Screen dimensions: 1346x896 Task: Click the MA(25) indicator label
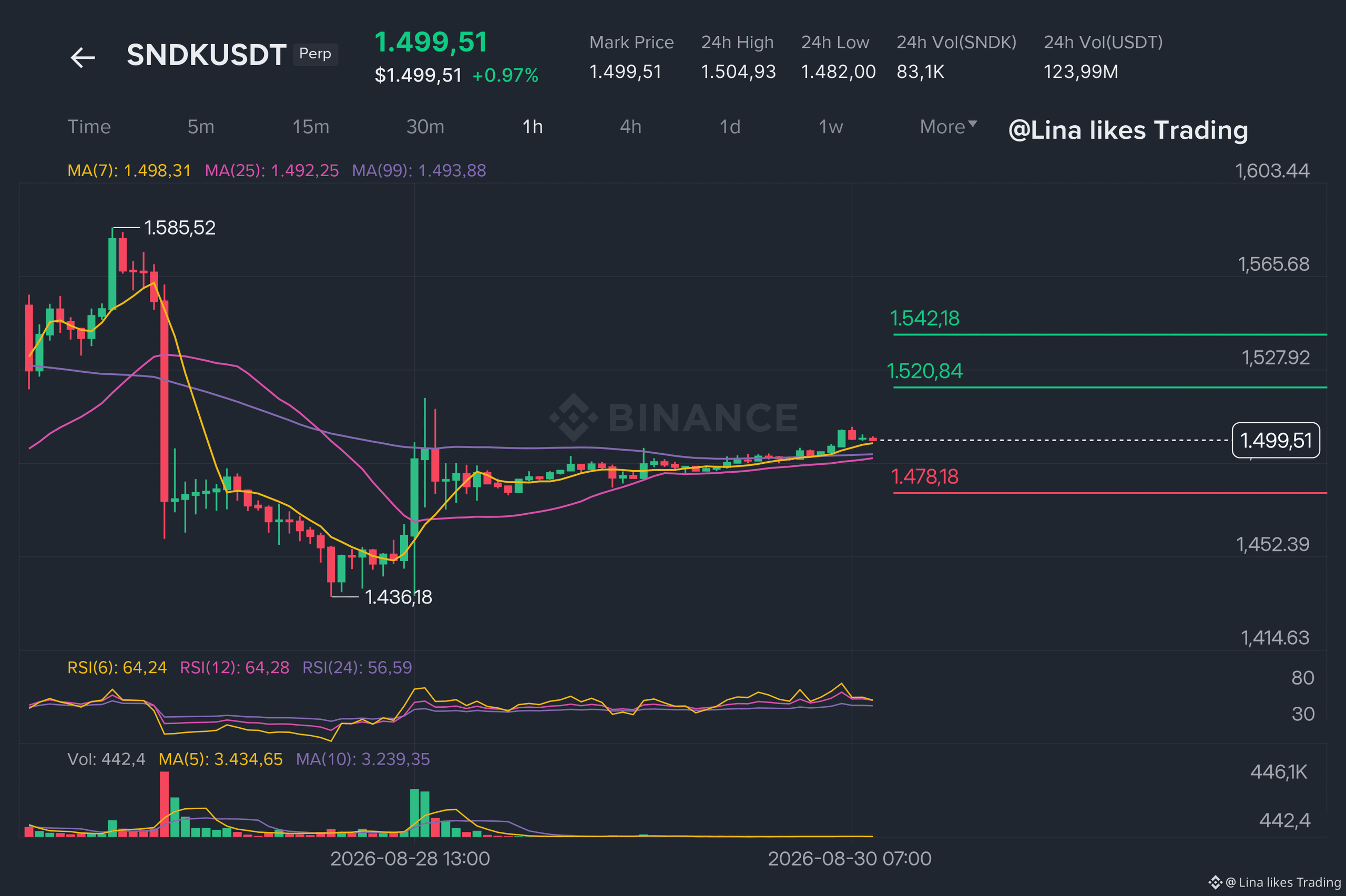pyautogui.click(x=272, y=170)
